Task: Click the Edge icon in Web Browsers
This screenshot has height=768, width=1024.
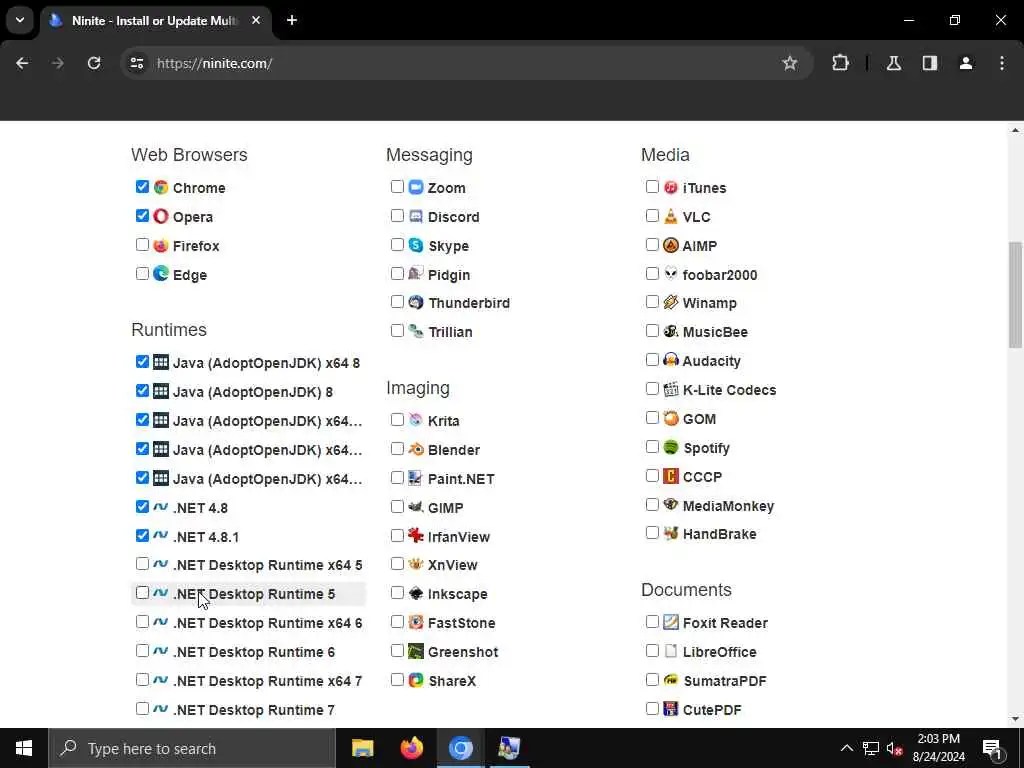Action: click(161, 274)
